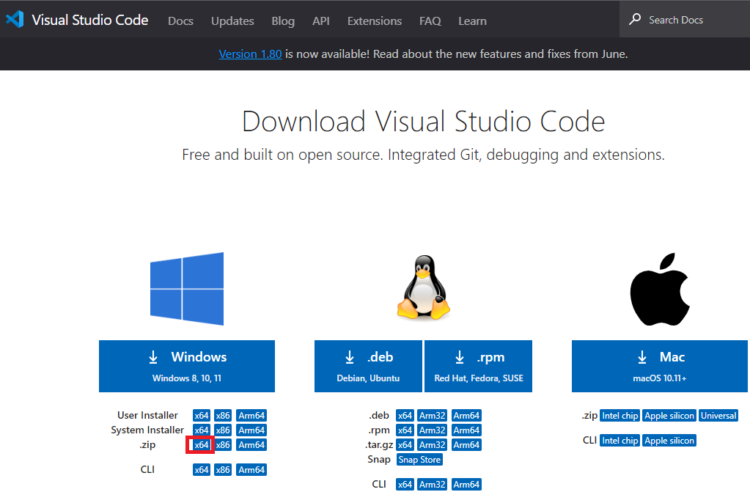750x492 pixels.
Task: Download Windows CLI Arm64
Action: [x=252, y=470]
